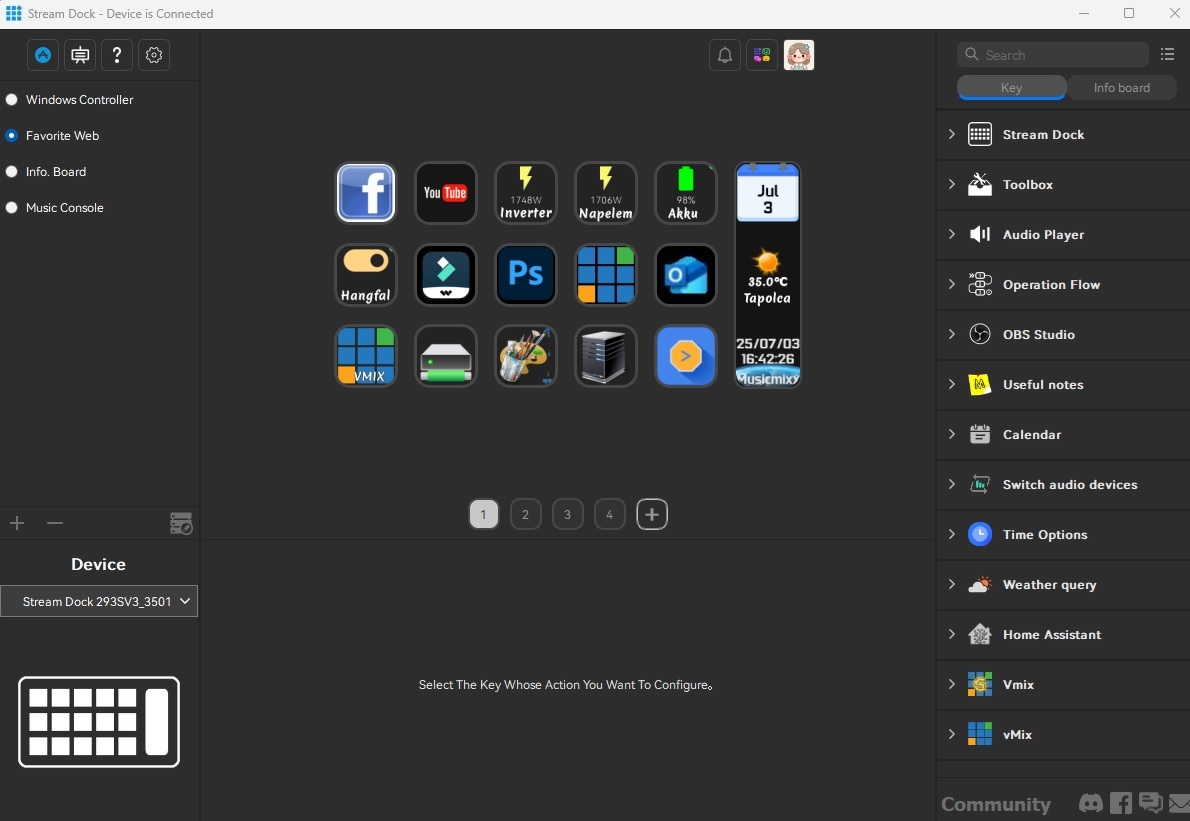Open the Stream Dock device dropdown
The width and height of the screenshot is (1190, 821).
tap(99, 601)
